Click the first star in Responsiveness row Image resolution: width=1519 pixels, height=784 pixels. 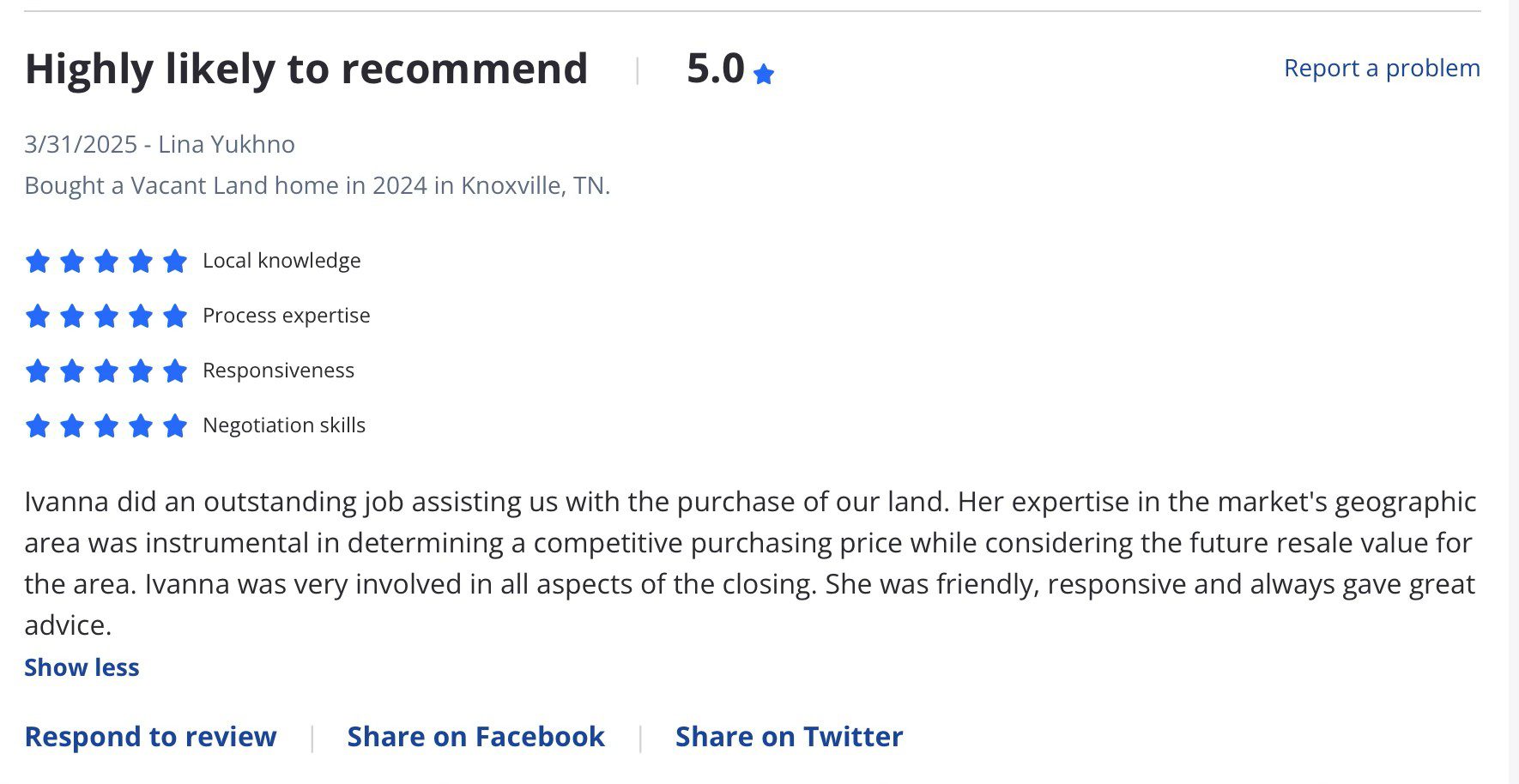click(x=38, y=371)
